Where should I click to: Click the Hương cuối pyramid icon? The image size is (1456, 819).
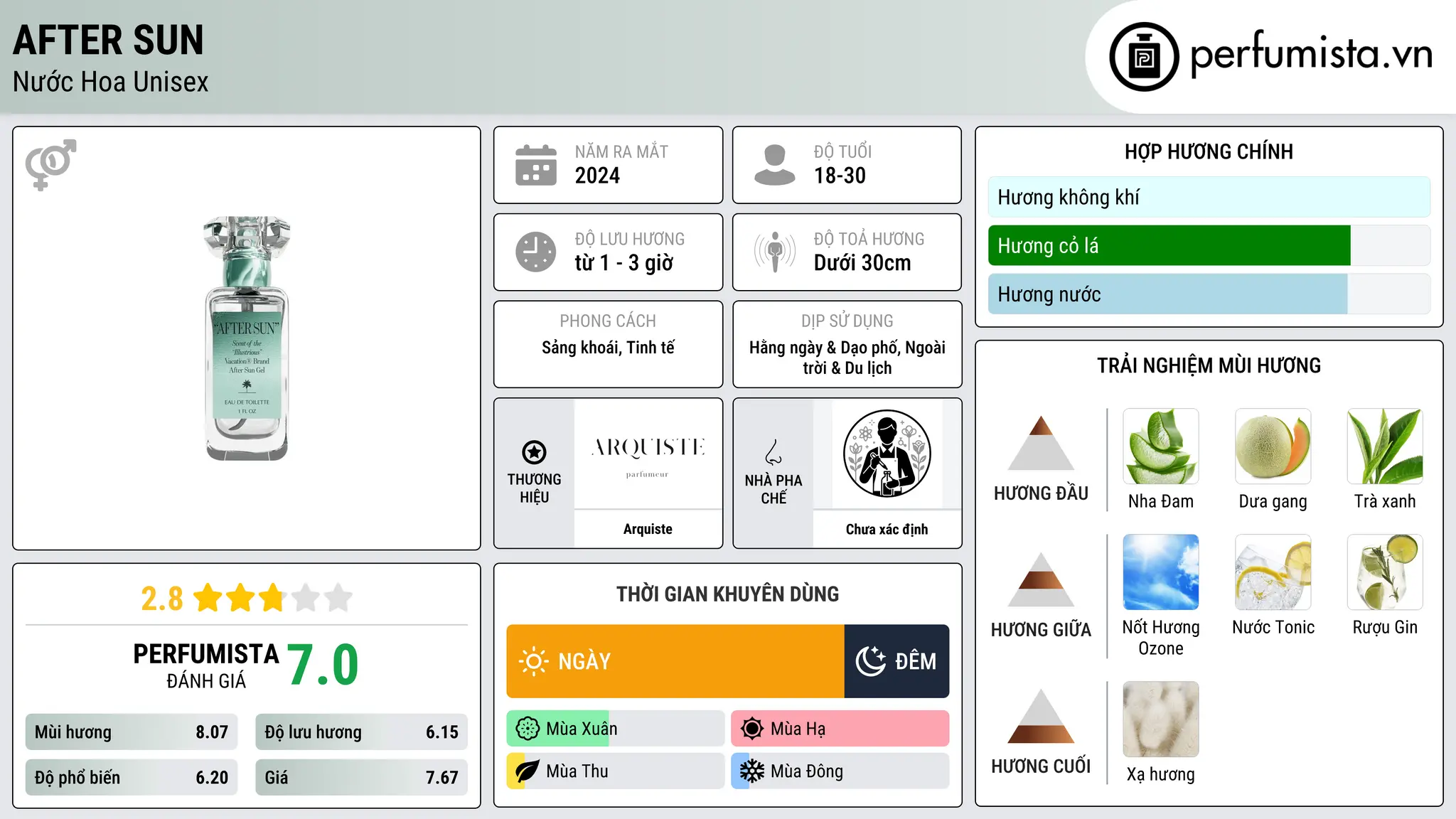[1041, 716]
